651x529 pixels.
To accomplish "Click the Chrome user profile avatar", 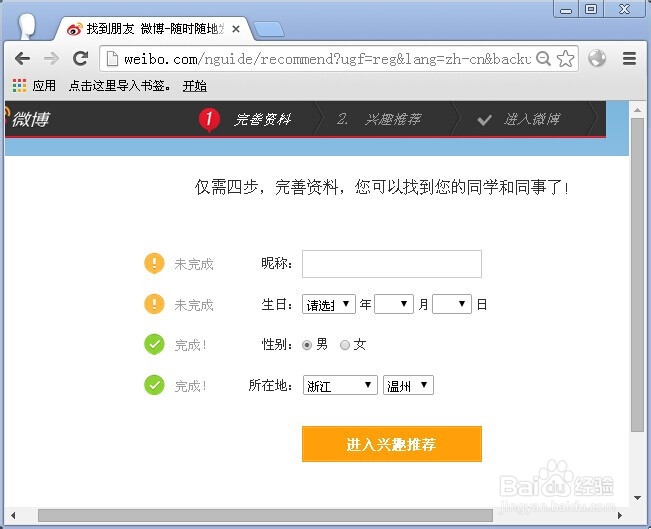I will tap(27, 26).
